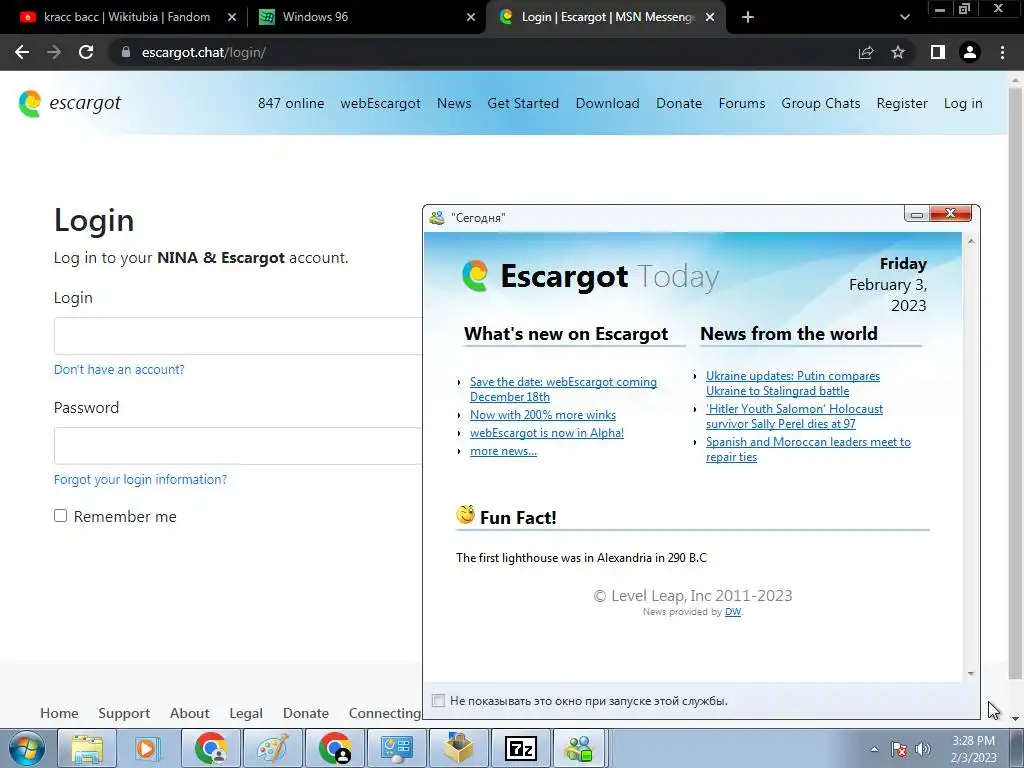
Task: Tick the Remember me checkbox
Action: pos(61,516)
